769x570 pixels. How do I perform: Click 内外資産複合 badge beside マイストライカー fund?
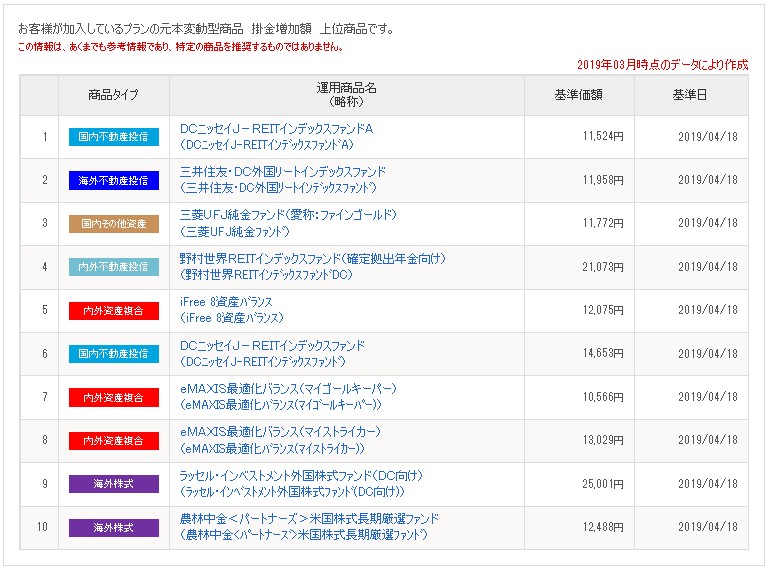click(x=114, y=440)
